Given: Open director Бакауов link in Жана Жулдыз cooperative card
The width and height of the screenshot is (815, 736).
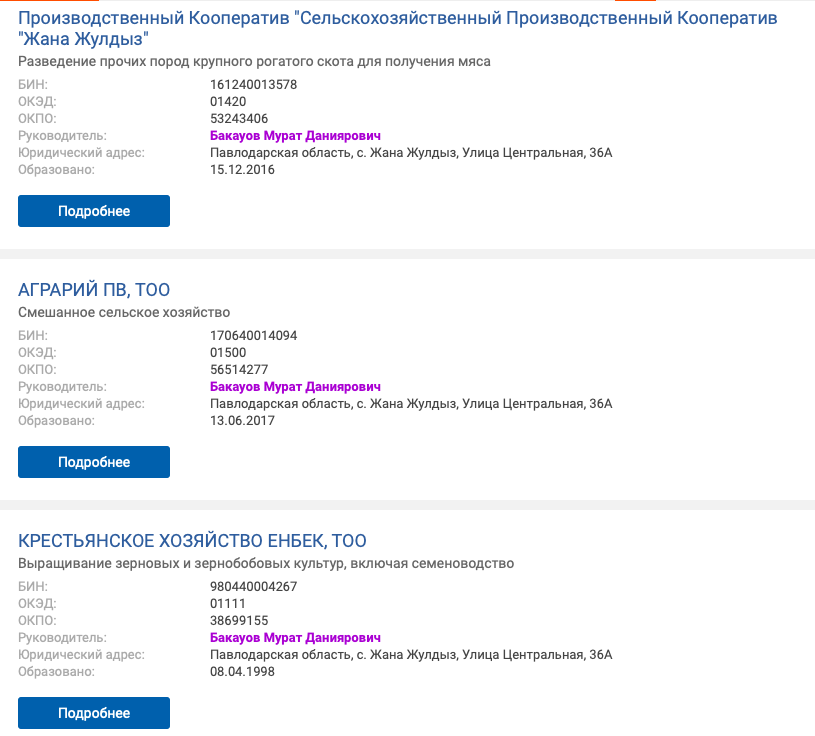Looking at the screenshot, I should [295, 136].
